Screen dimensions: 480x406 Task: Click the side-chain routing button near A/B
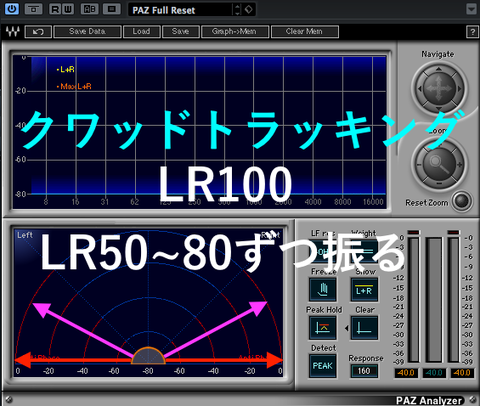coord(112,9)
